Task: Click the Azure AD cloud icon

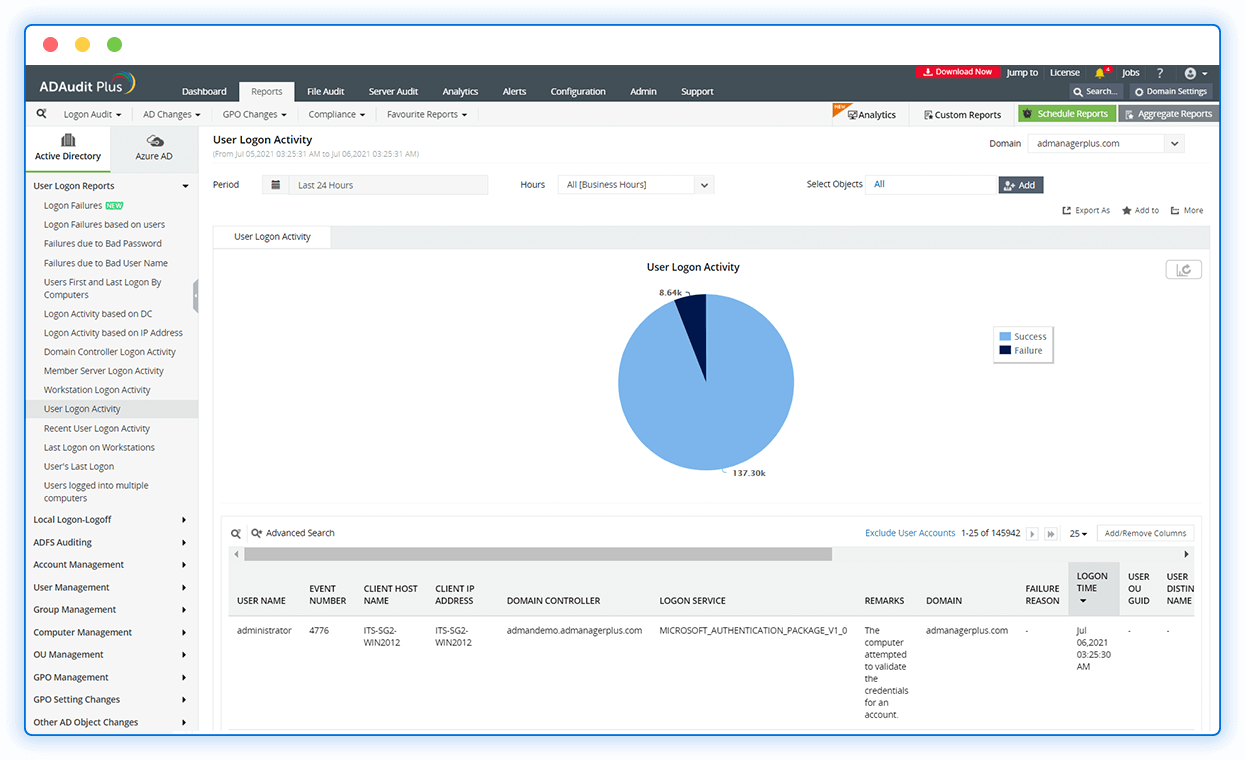Action: coord(154,141)
